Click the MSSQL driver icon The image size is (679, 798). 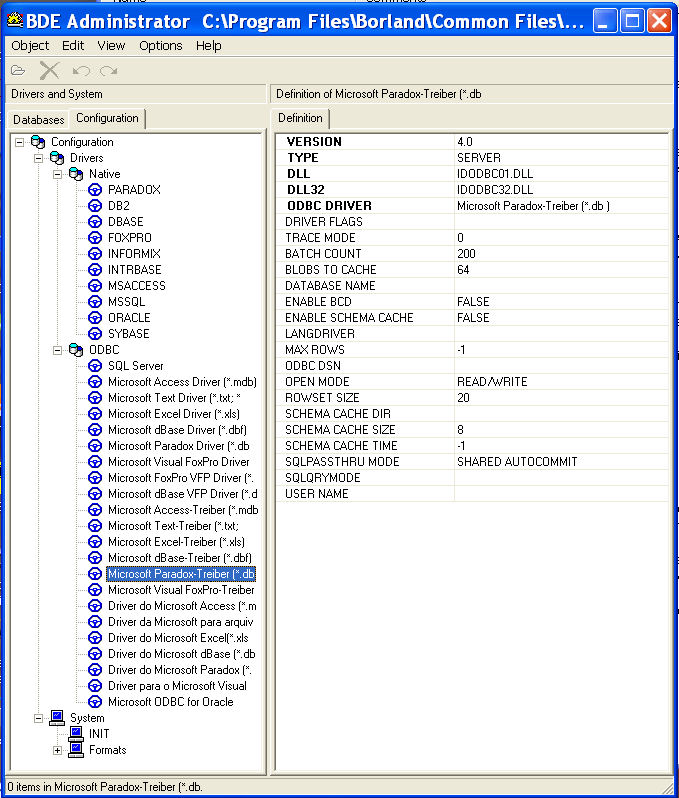coord(95,302)
